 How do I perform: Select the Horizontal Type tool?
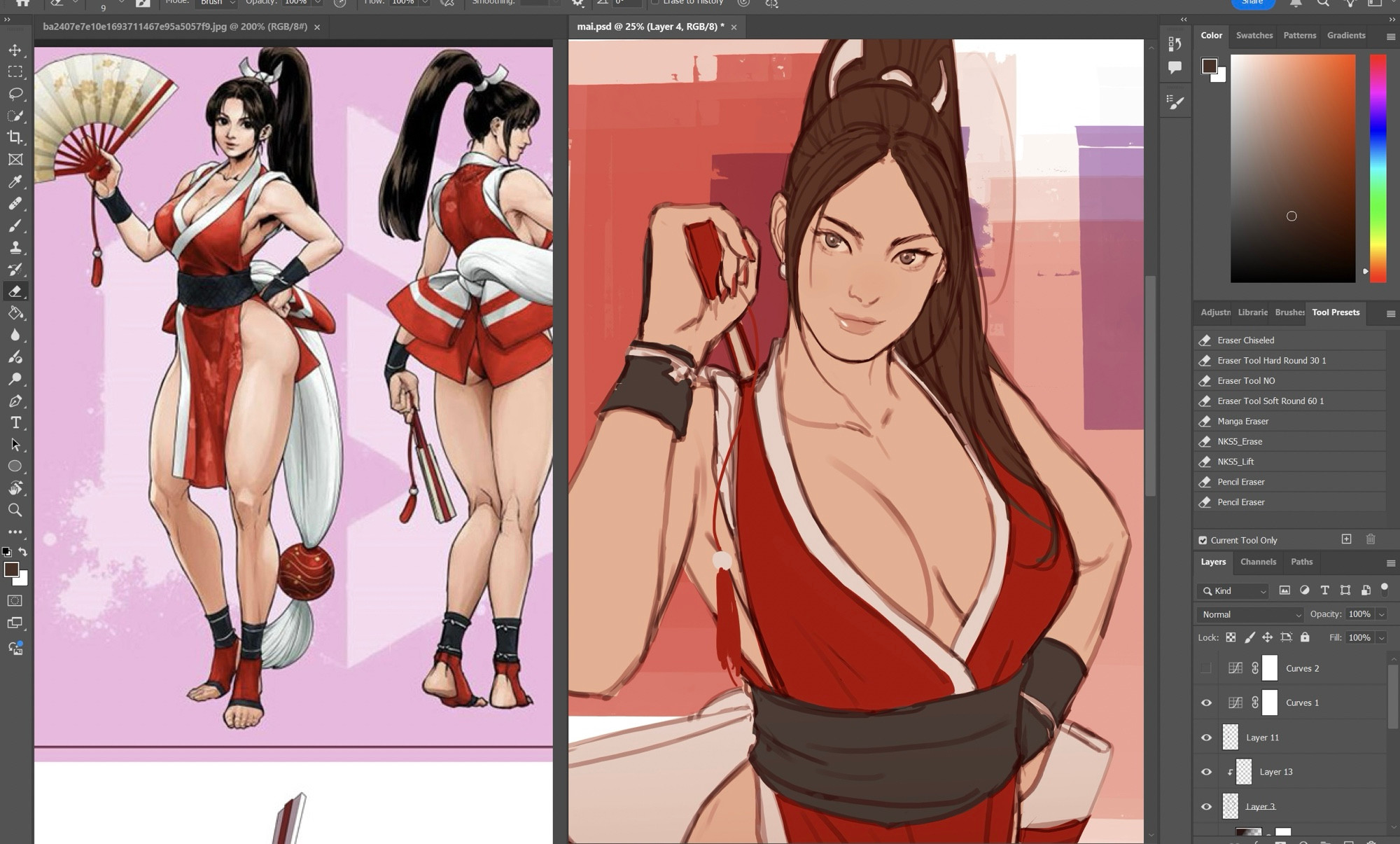pos(15,422)
